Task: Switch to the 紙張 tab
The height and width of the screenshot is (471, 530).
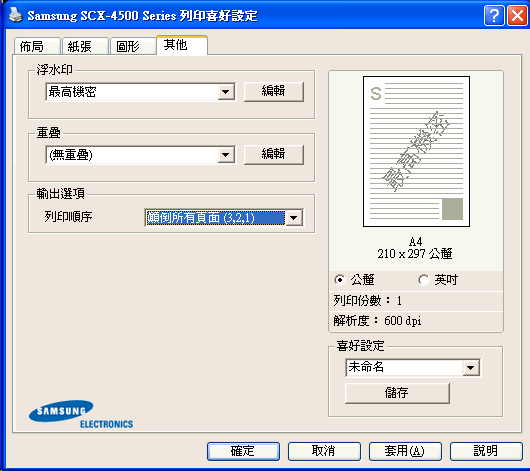Action: point(86,46)
